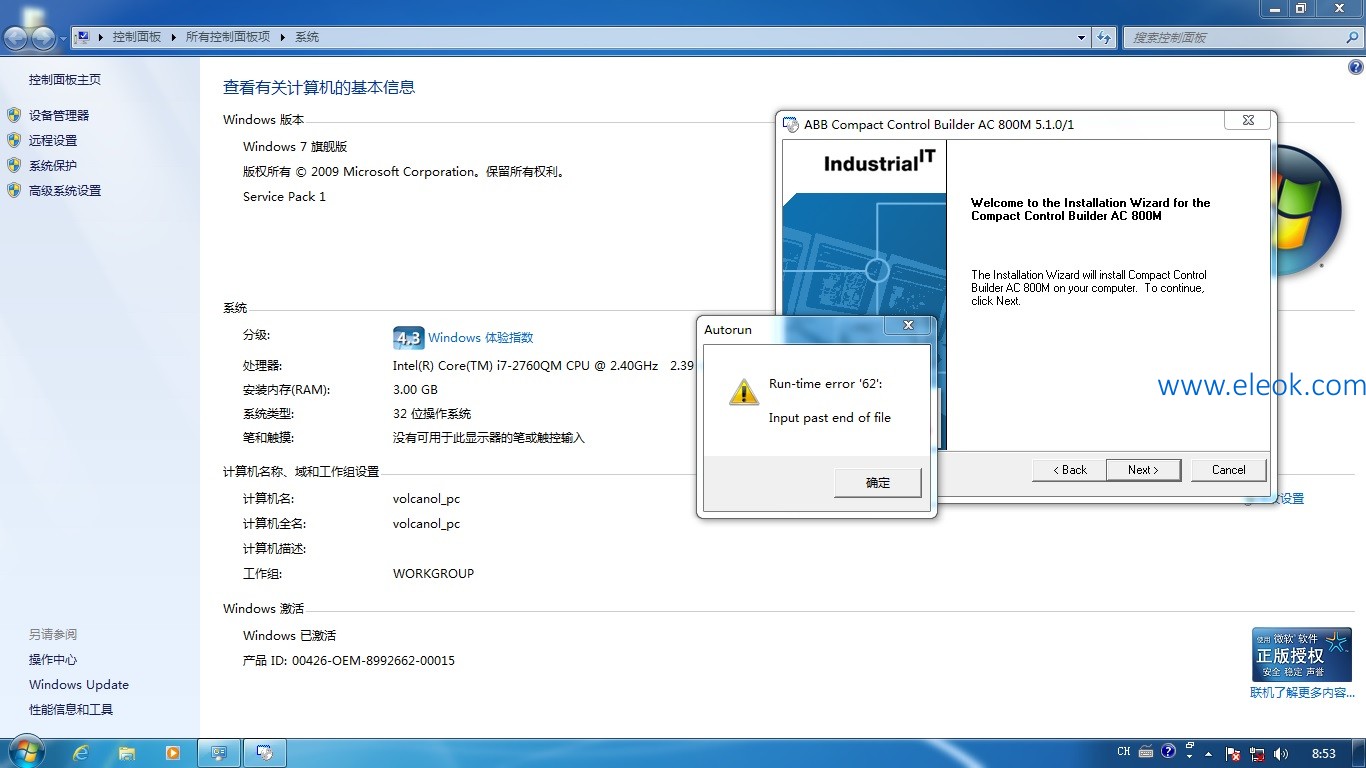The image size is (1366, 768).
Task: Open Windows Update link in sidebar
Action: point(79,685)
